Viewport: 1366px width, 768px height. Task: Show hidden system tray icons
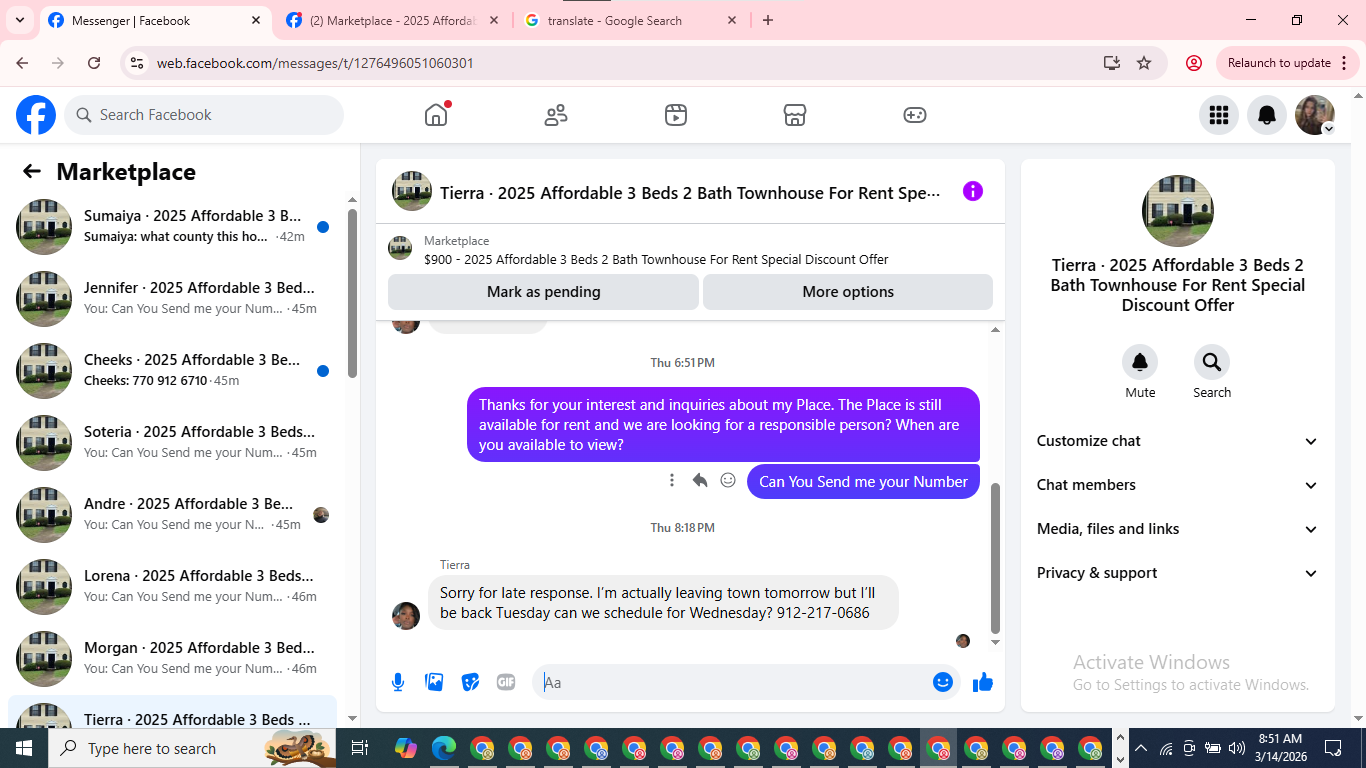point(1140,748)
